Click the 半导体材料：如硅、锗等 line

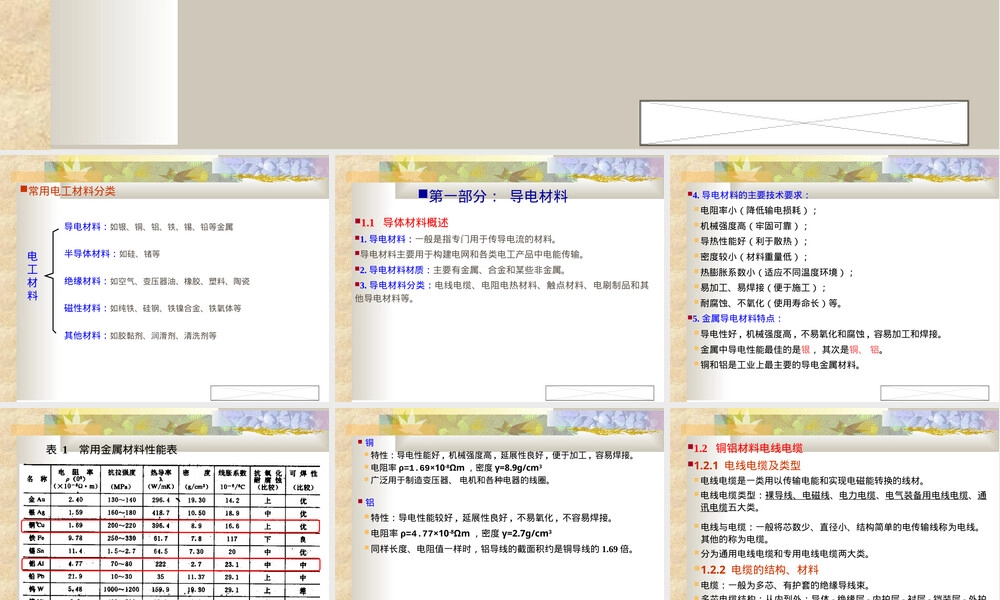tap(112, 254)
